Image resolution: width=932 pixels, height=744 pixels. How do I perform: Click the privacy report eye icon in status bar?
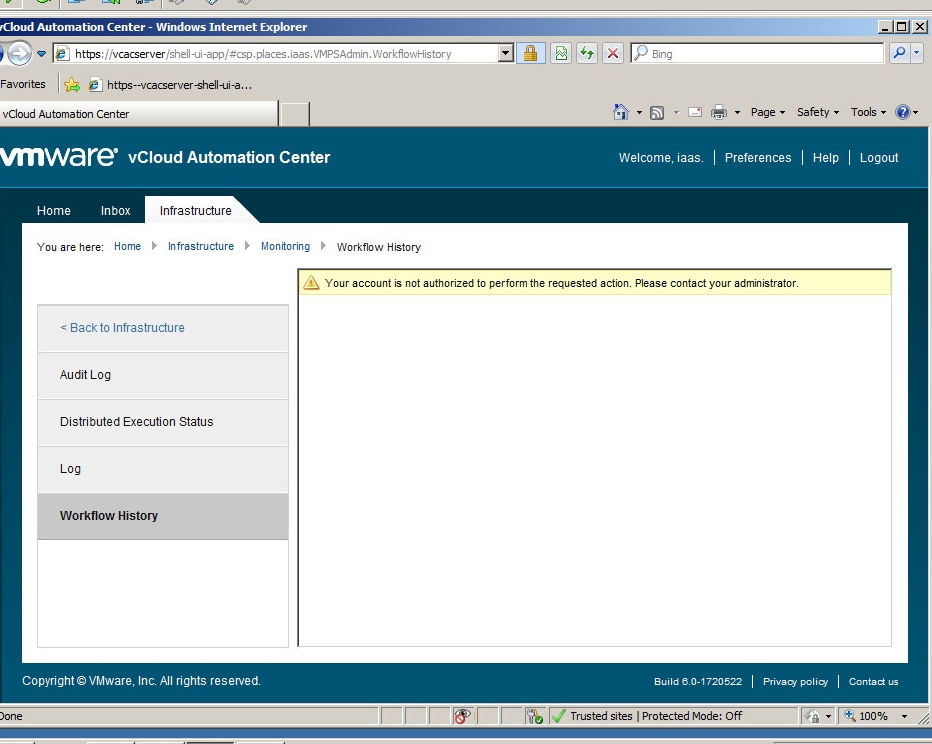(x=462, y=716)
